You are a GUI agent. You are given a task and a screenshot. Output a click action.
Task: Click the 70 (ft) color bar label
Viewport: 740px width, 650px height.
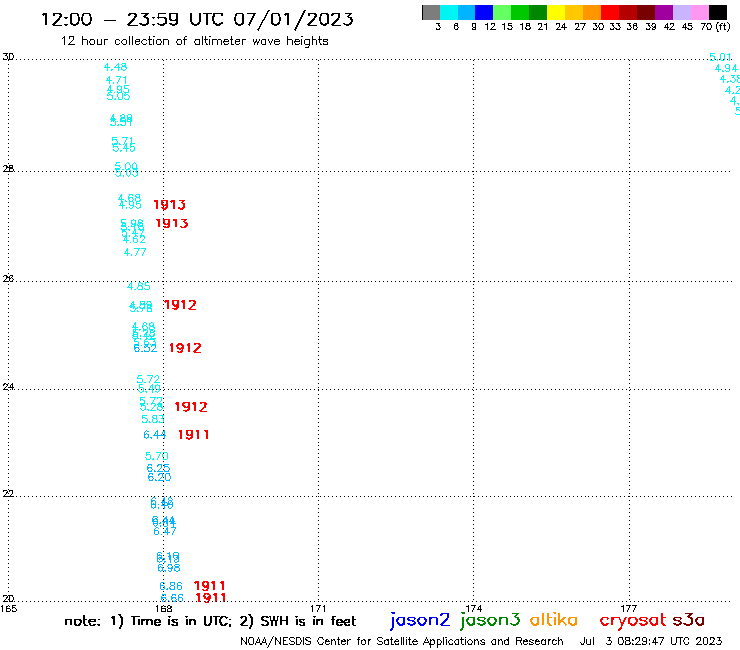pos(715,27)
